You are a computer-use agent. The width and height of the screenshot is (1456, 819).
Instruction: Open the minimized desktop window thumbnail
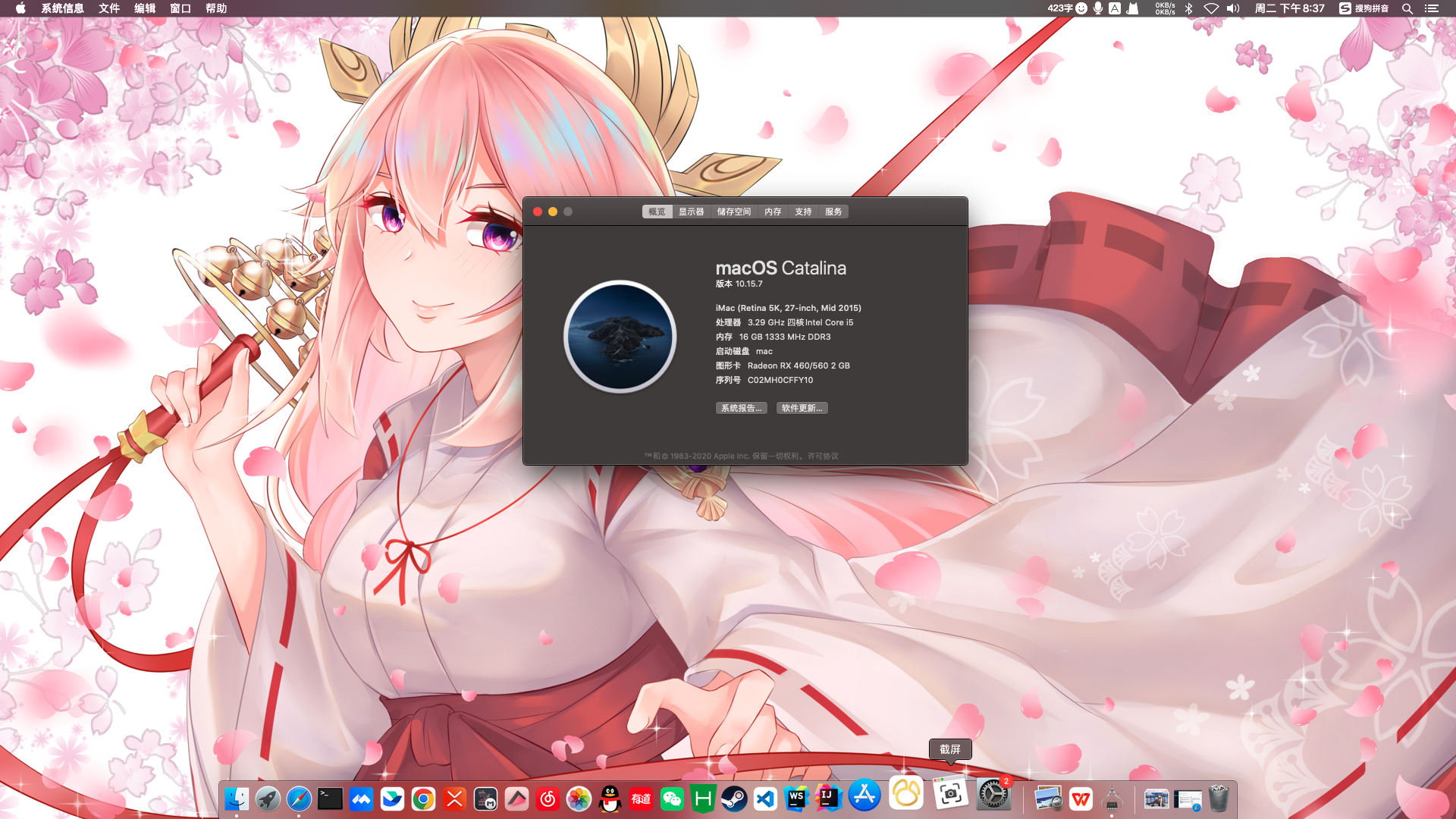[x=1156, y=799]
